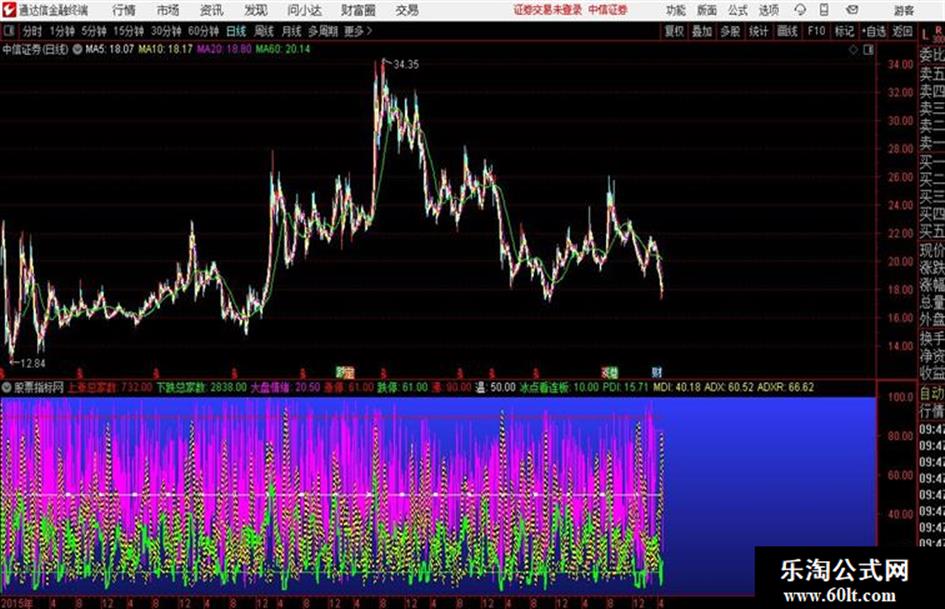
Task: Click the 叠加 overlay button
Action: click(x=702, y=31)
